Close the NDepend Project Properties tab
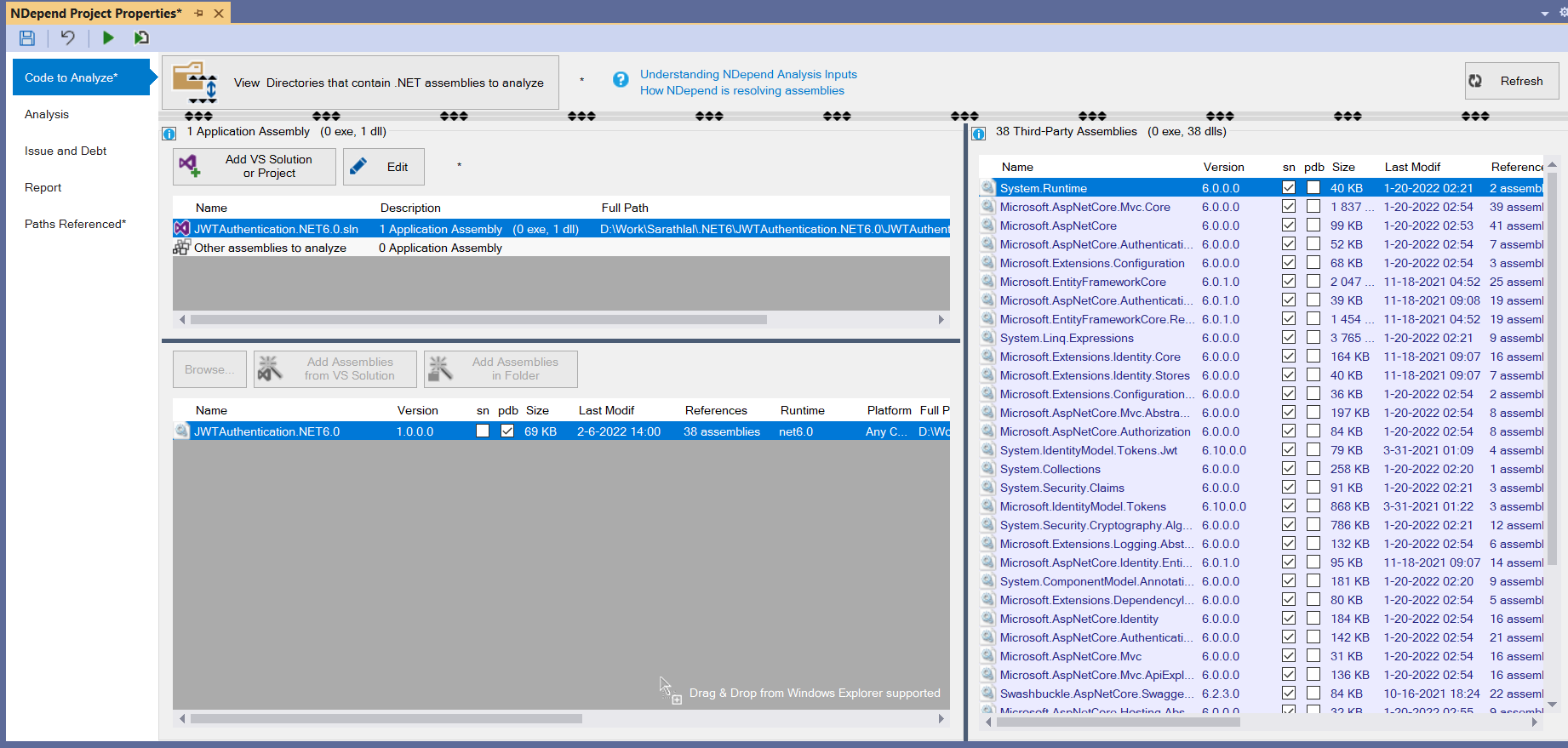 [x=219, y=14]
